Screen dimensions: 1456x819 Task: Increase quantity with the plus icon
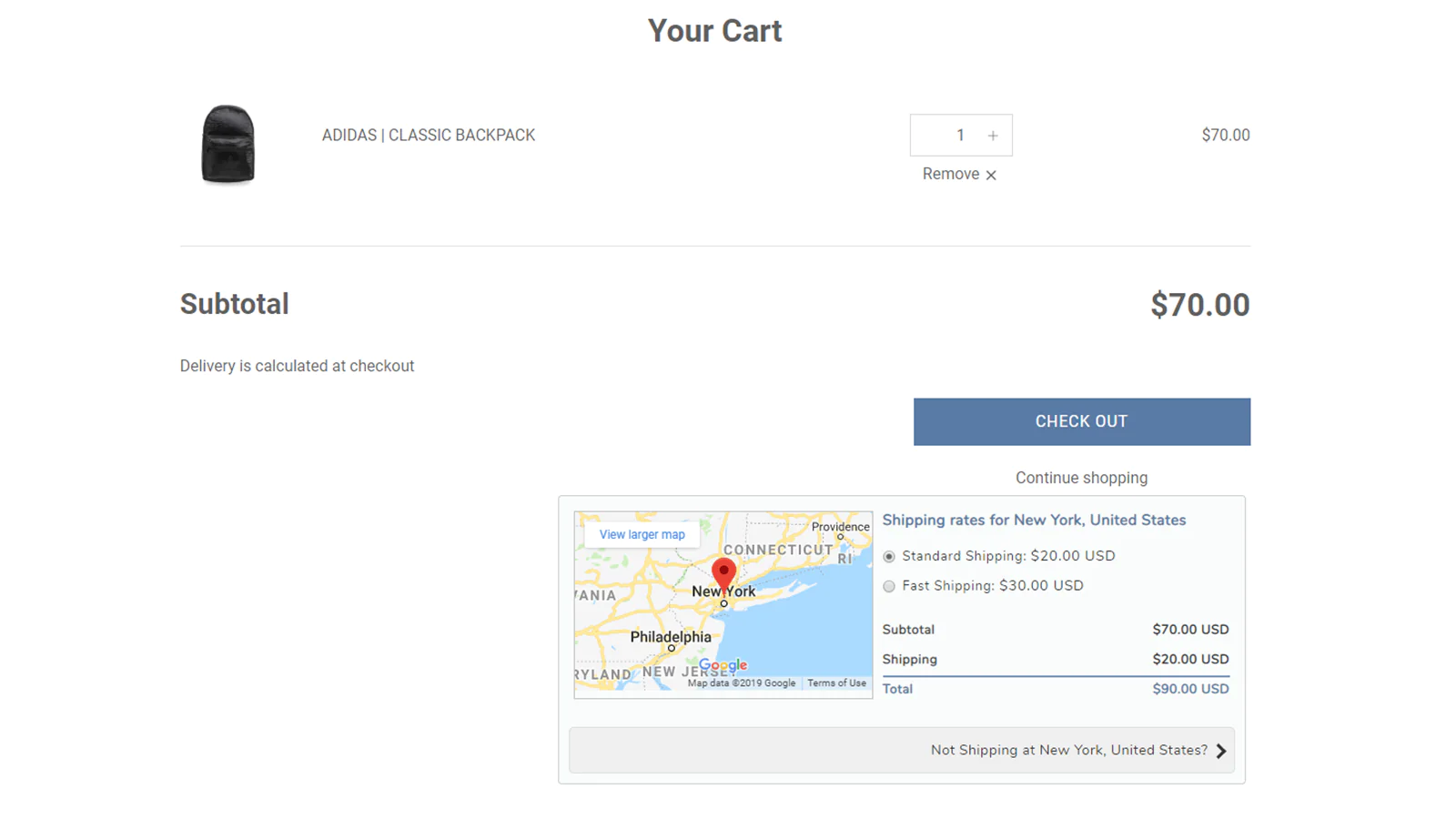(993, 136)
